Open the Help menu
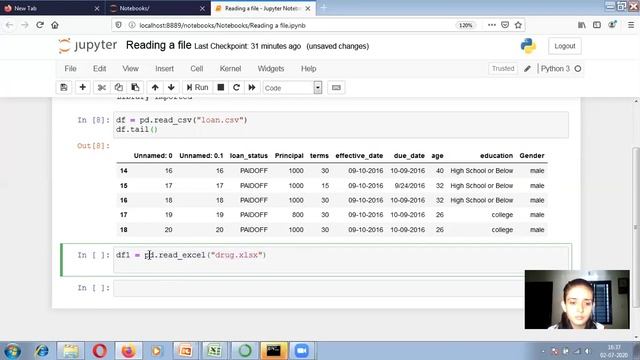Viewport: 640px width, 360px height. click(x=309, y=69)
